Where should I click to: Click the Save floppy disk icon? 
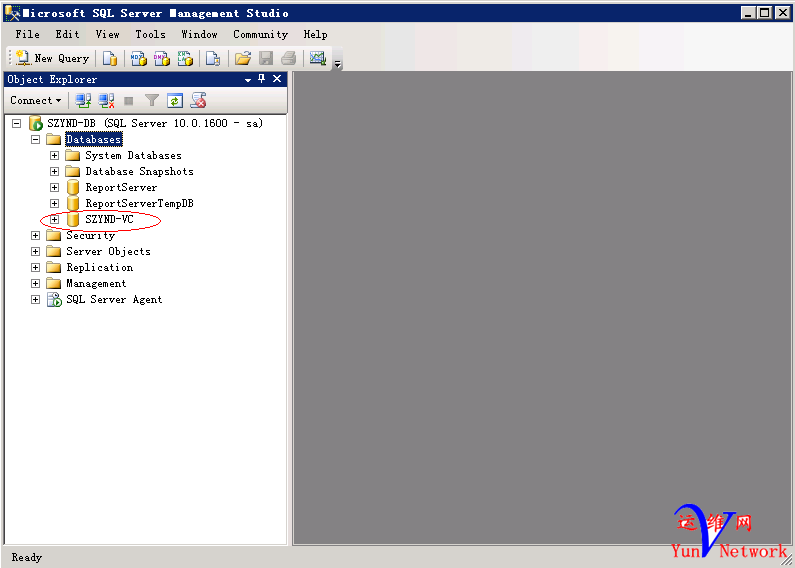coord(266,59)
